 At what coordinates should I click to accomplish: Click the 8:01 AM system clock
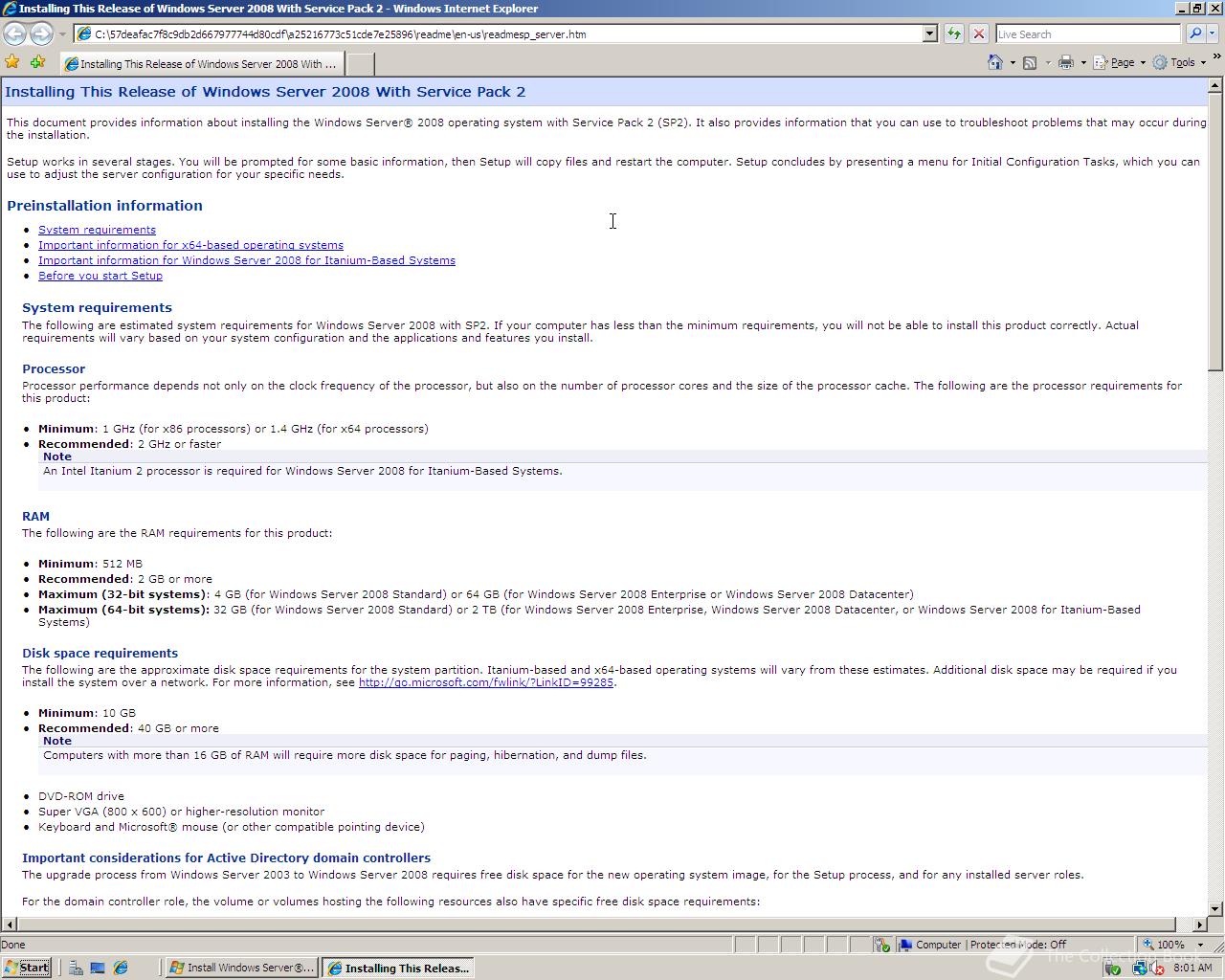(x=1192, y=968)
